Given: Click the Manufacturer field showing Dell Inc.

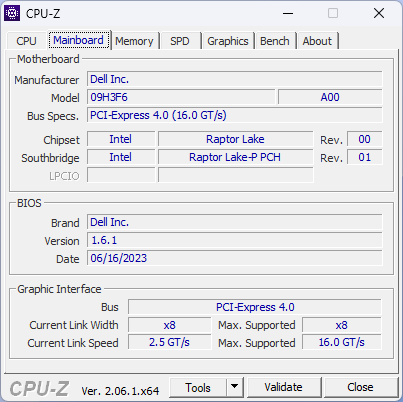Looking at the screenshot, I should click(235, 79).
